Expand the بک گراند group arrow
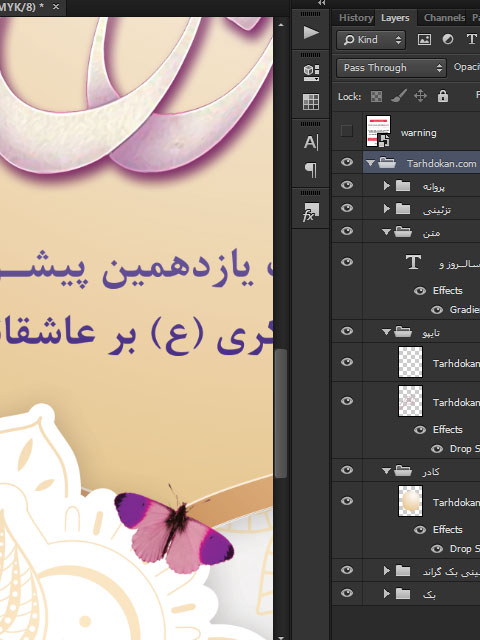This screenshot has height=640, width=480. [x=387, y=571]
